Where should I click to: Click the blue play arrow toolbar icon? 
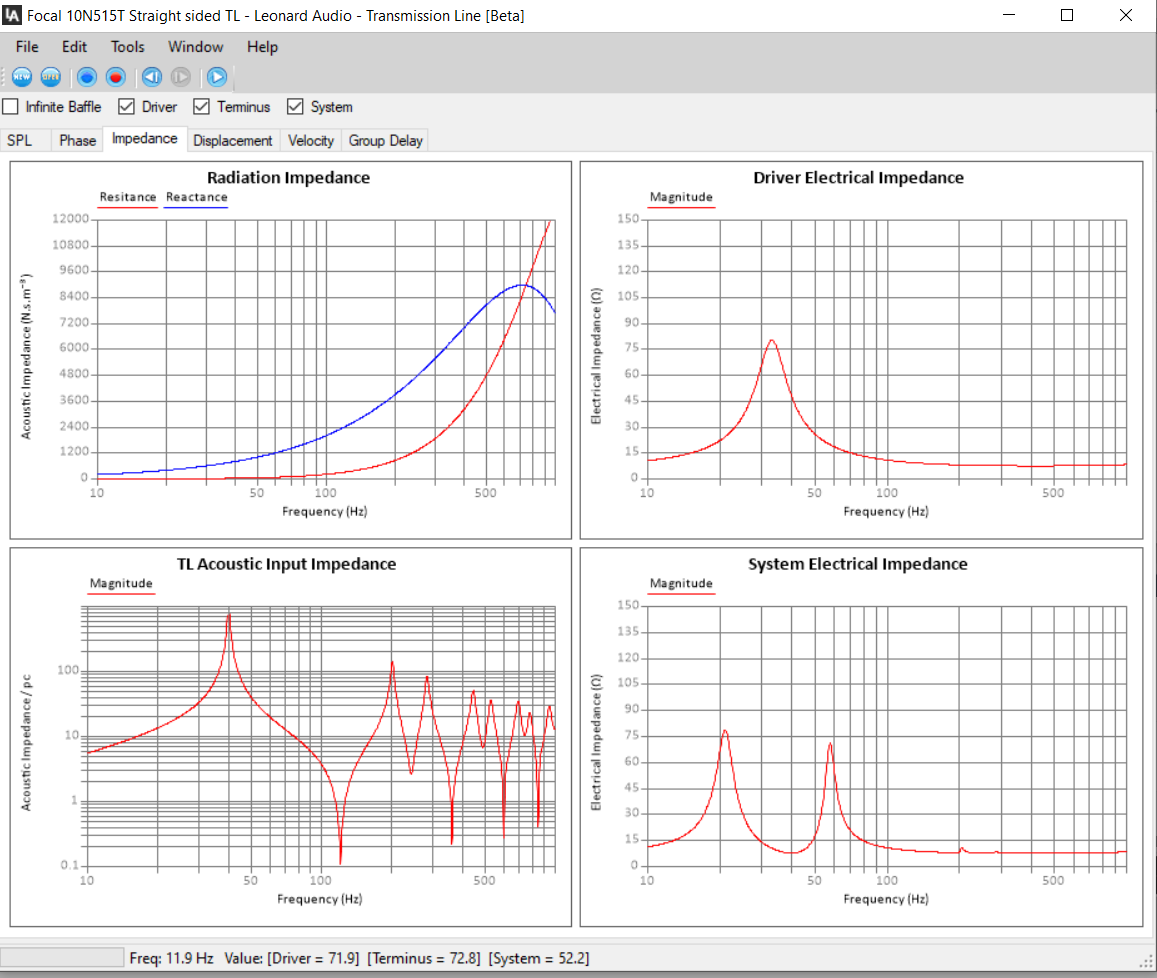[x=217, y=77]
